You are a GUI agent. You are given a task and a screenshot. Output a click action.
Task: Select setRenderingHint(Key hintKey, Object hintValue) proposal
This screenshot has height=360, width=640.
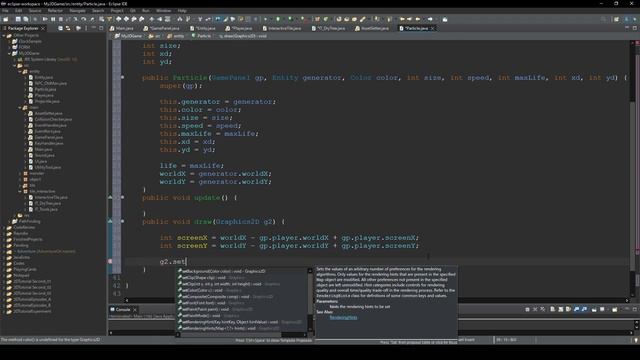[242, 322]
